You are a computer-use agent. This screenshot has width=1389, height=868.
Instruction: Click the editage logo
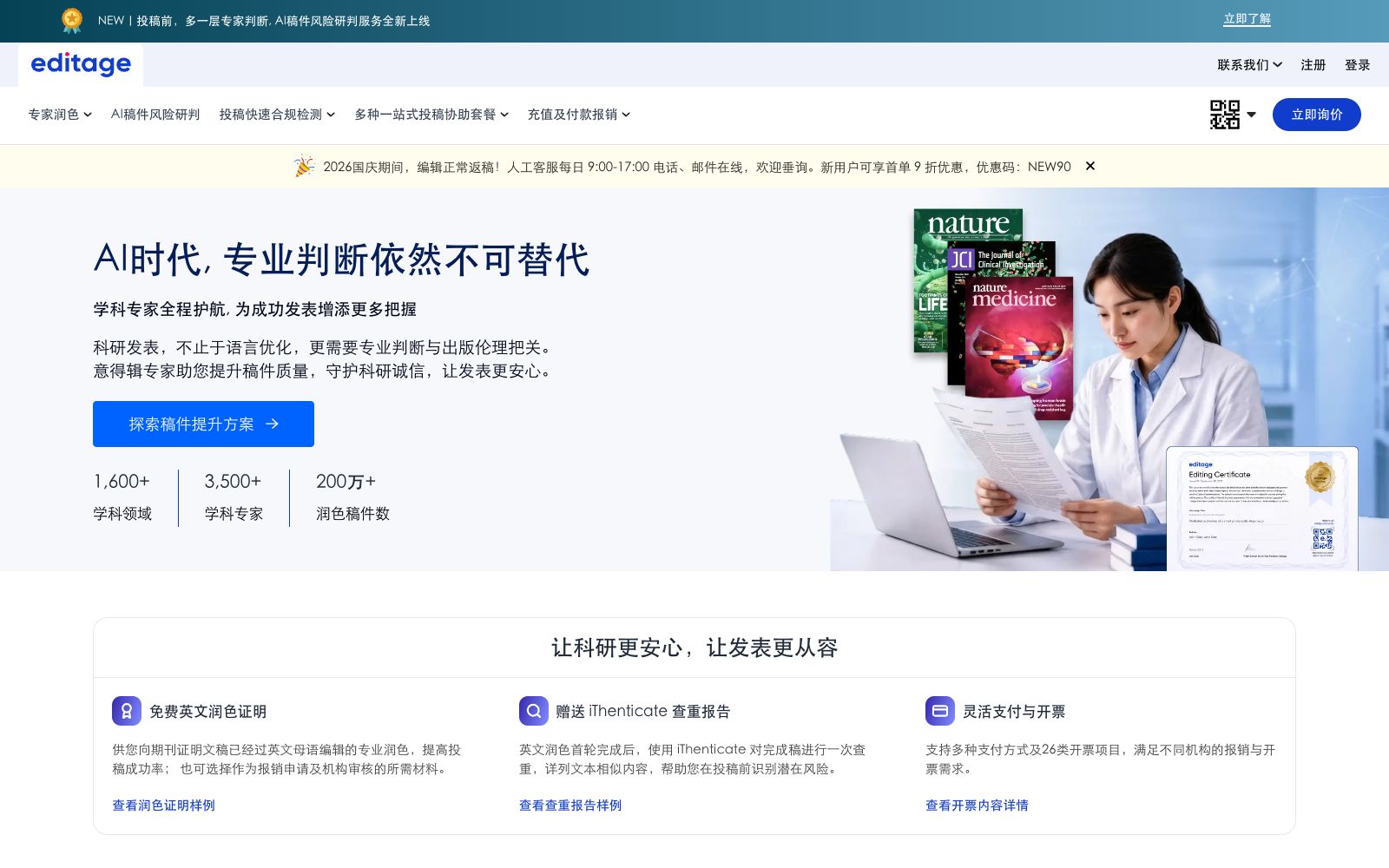click(x=81, y=64)
